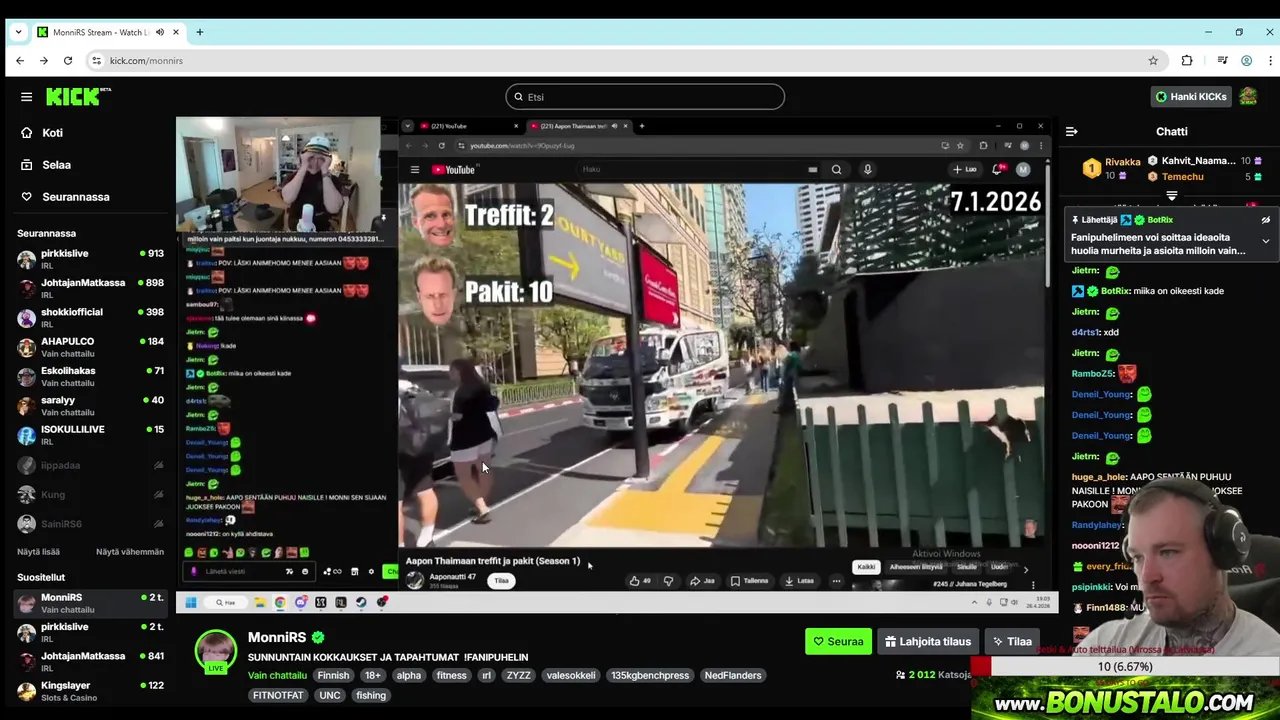
Task: Expand the pinned message chevron
Action: [x=1265, y=242]
